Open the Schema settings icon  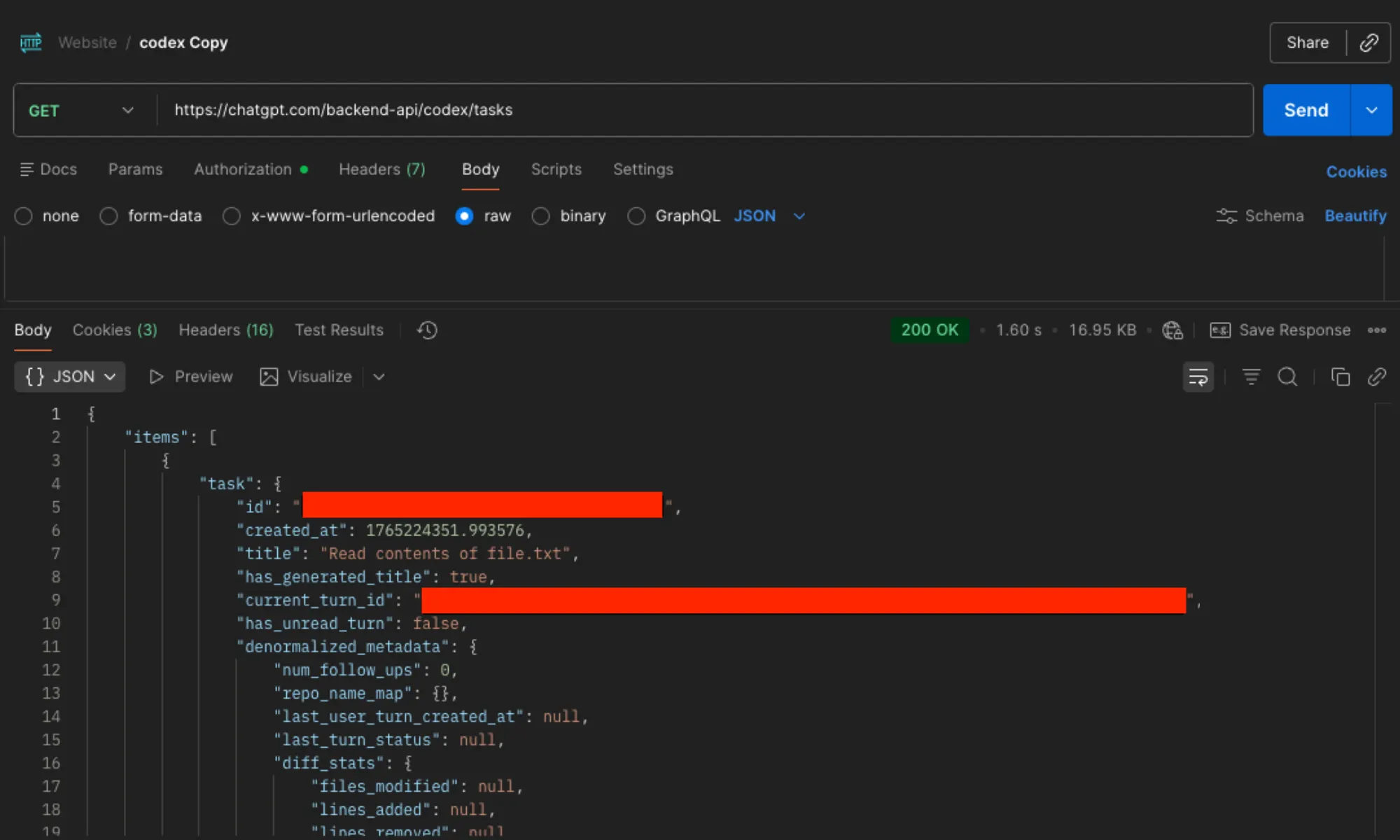click(x=1226, y=216)
